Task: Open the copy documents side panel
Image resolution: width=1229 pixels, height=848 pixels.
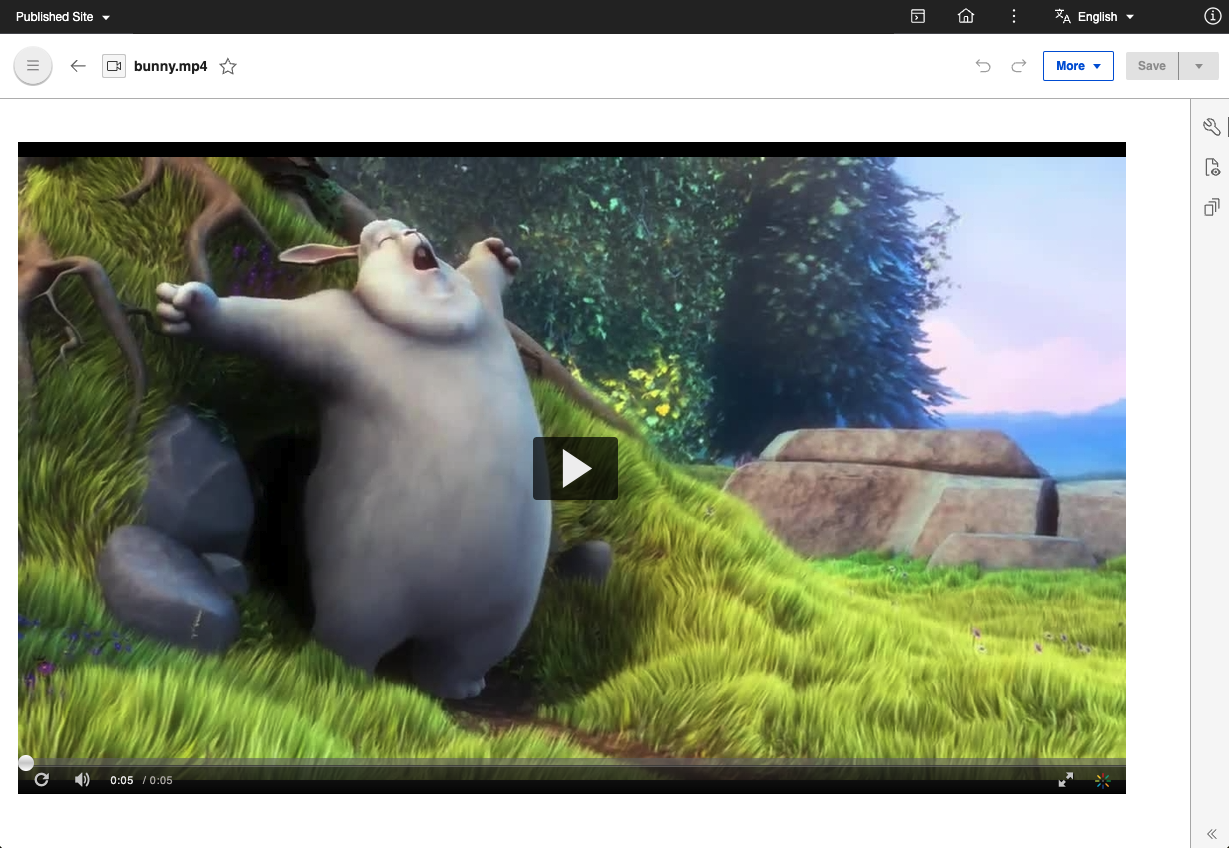Action: [x=1211, y=207]
